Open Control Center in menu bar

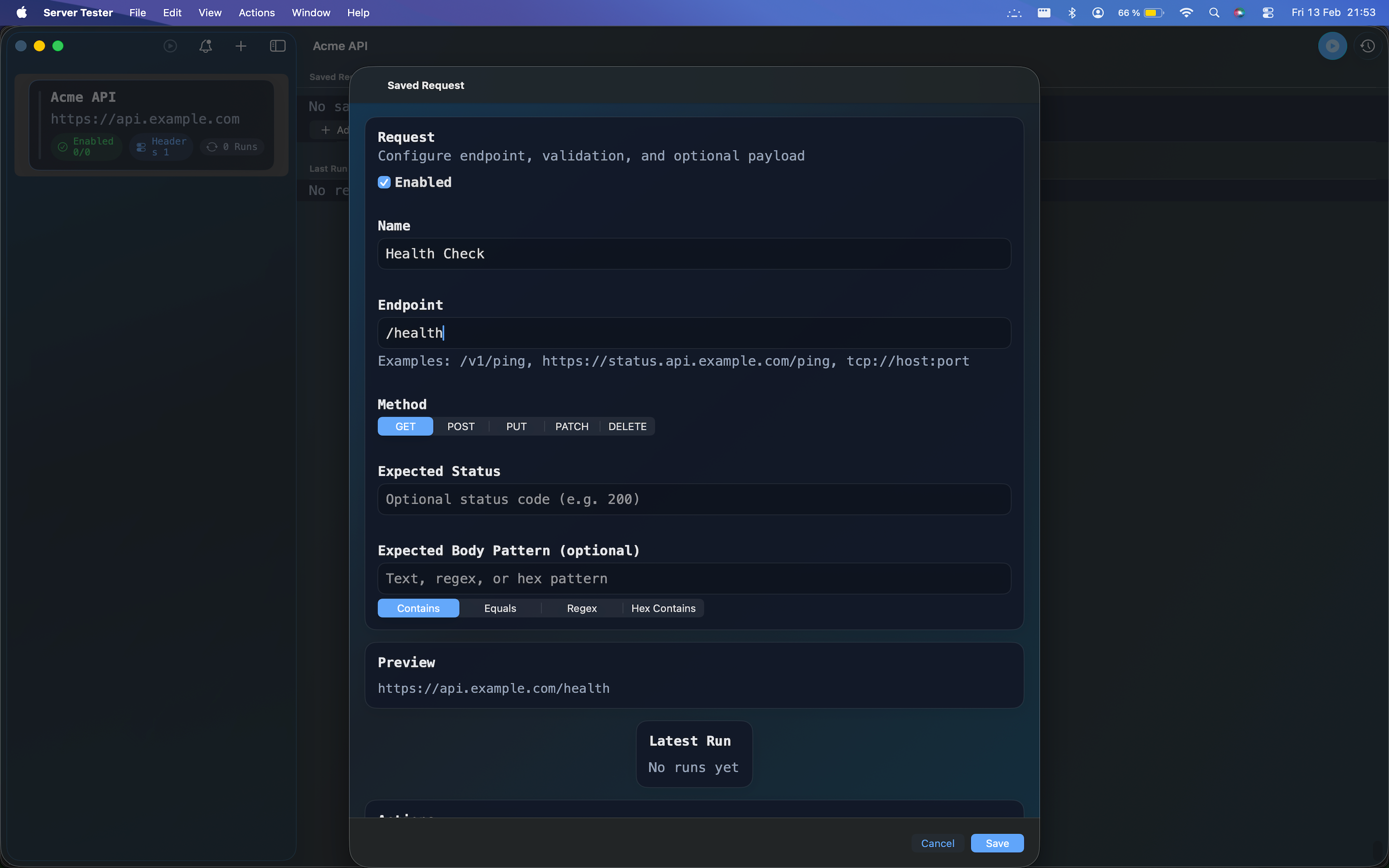1268,13
